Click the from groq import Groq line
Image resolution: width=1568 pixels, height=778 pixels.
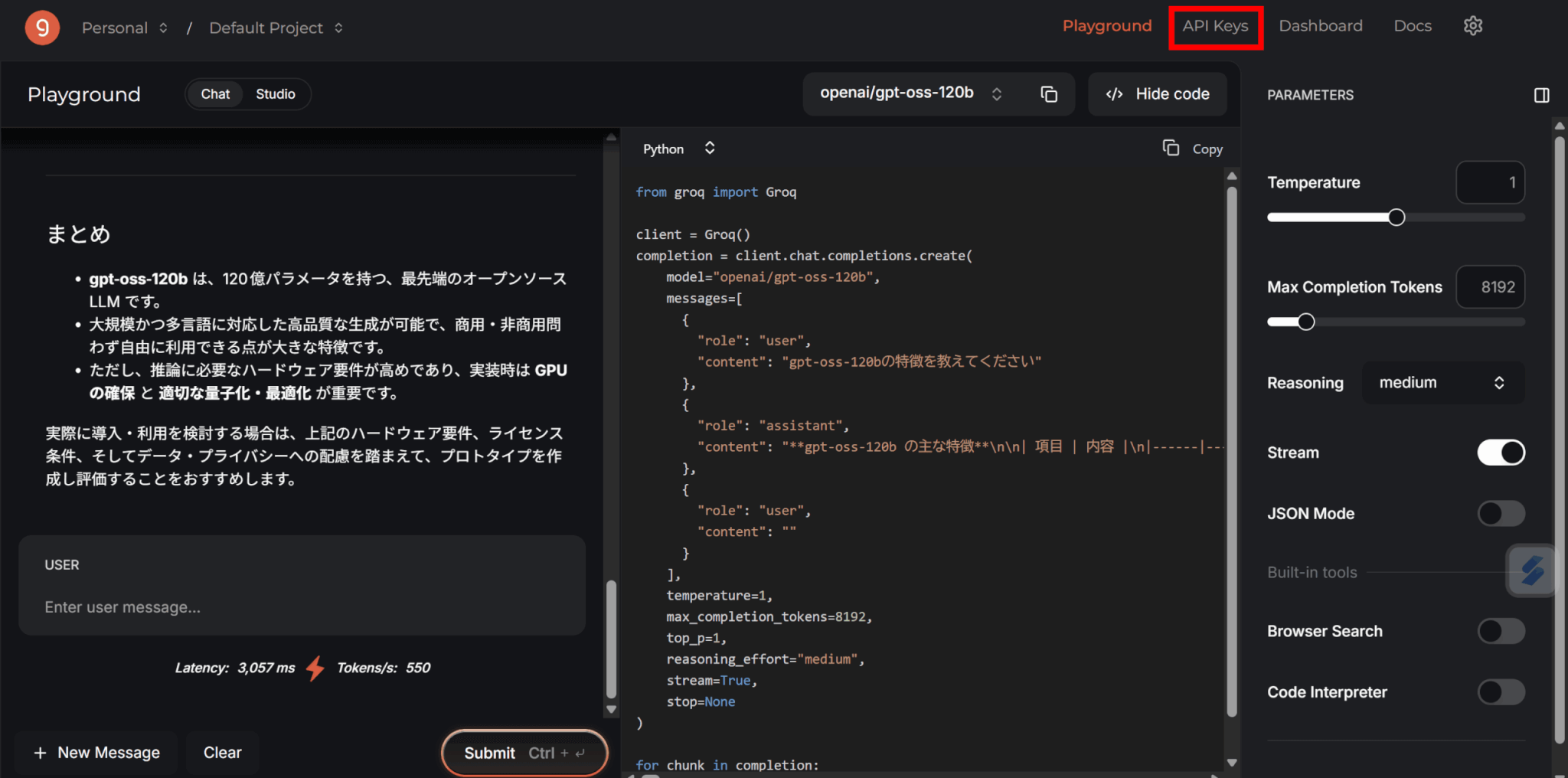(716, 192)
